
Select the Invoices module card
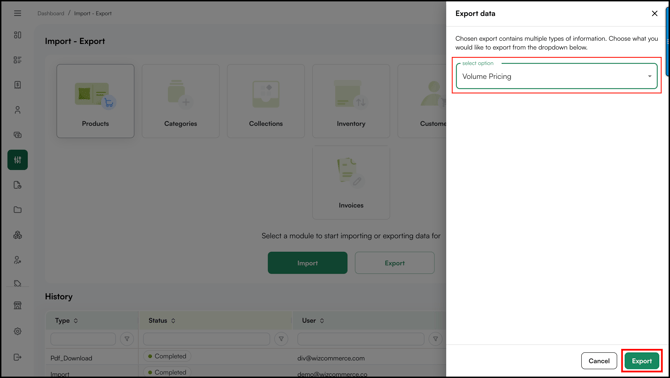tap(351, 182)
